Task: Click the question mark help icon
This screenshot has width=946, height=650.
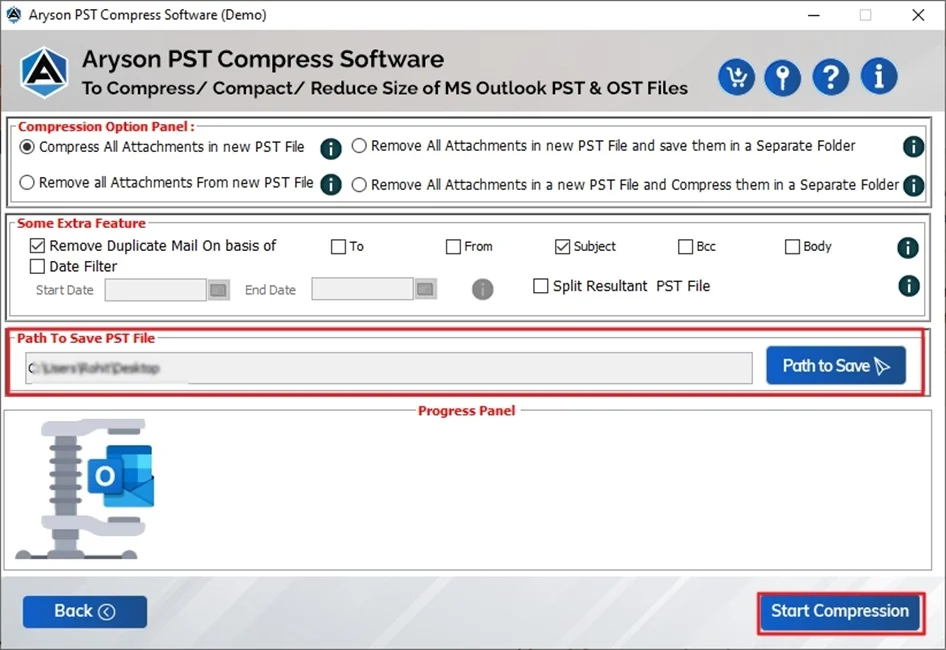Action: [831, 77]
